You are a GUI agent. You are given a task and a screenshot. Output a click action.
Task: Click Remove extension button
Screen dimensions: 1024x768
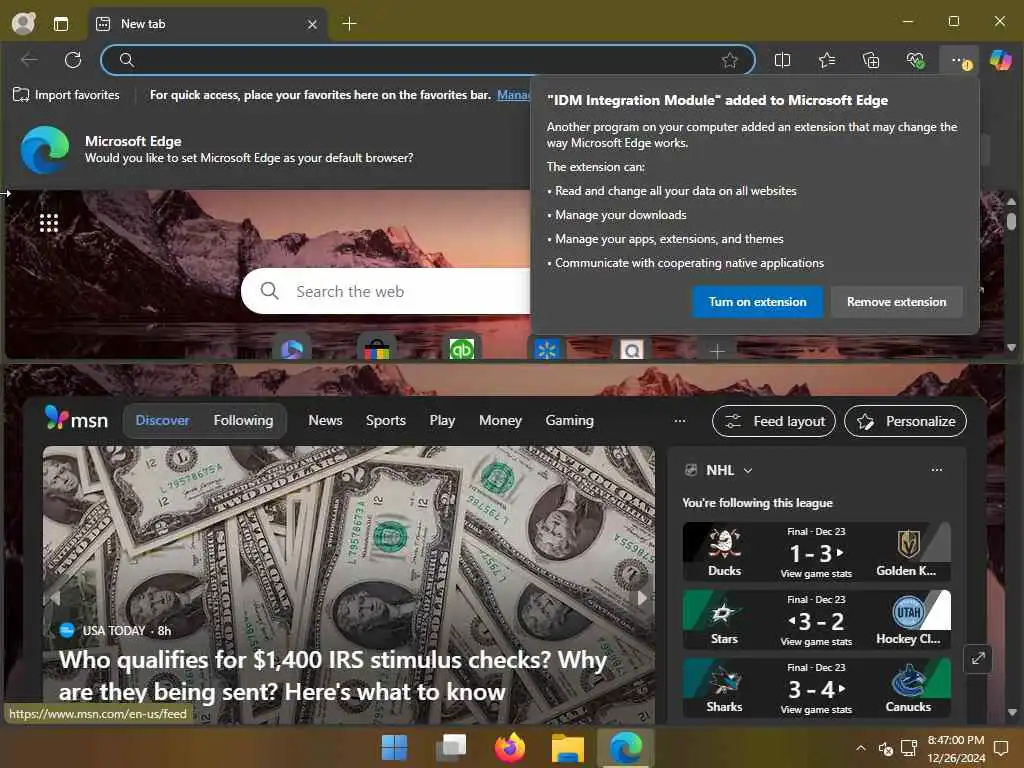[896, 302]
